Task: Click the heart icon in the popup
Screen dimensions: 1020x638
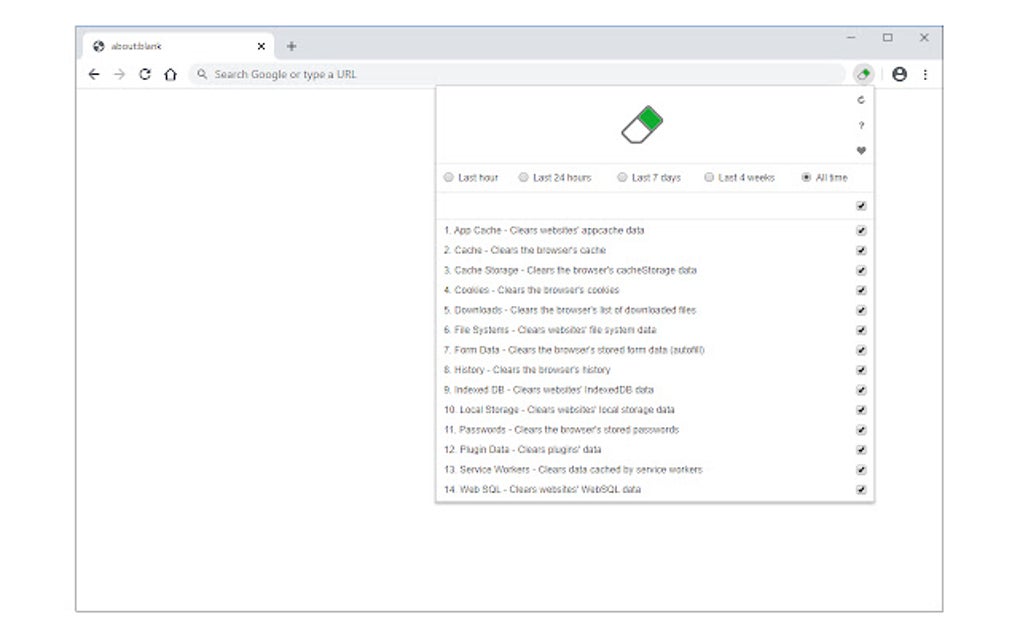Action: (860, 150)
